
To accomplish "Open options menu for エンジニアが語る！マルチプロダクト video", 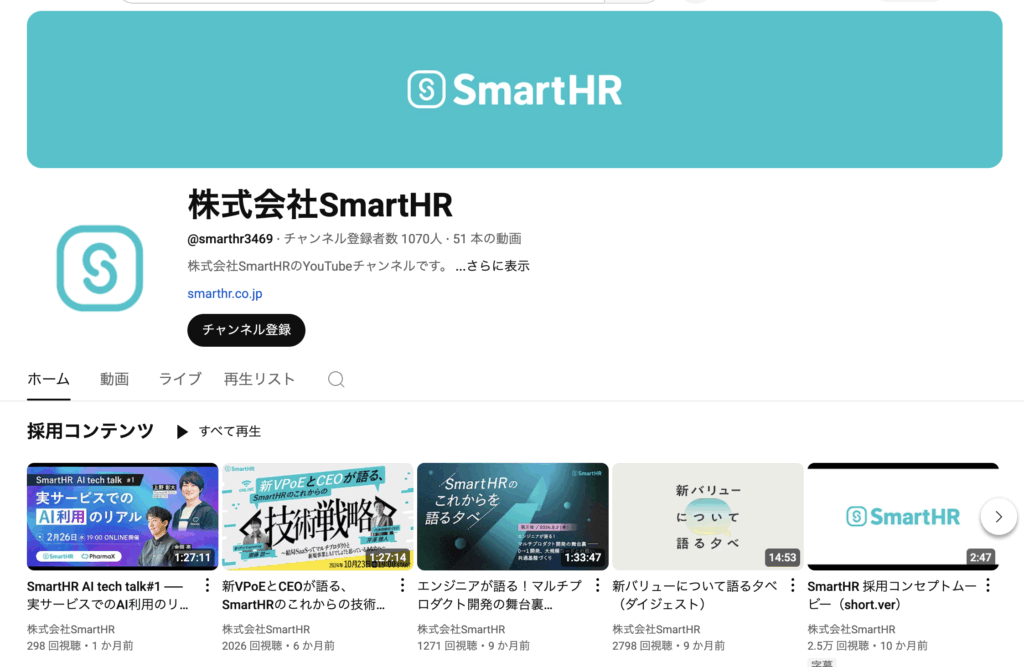I will tap(598, 586).
